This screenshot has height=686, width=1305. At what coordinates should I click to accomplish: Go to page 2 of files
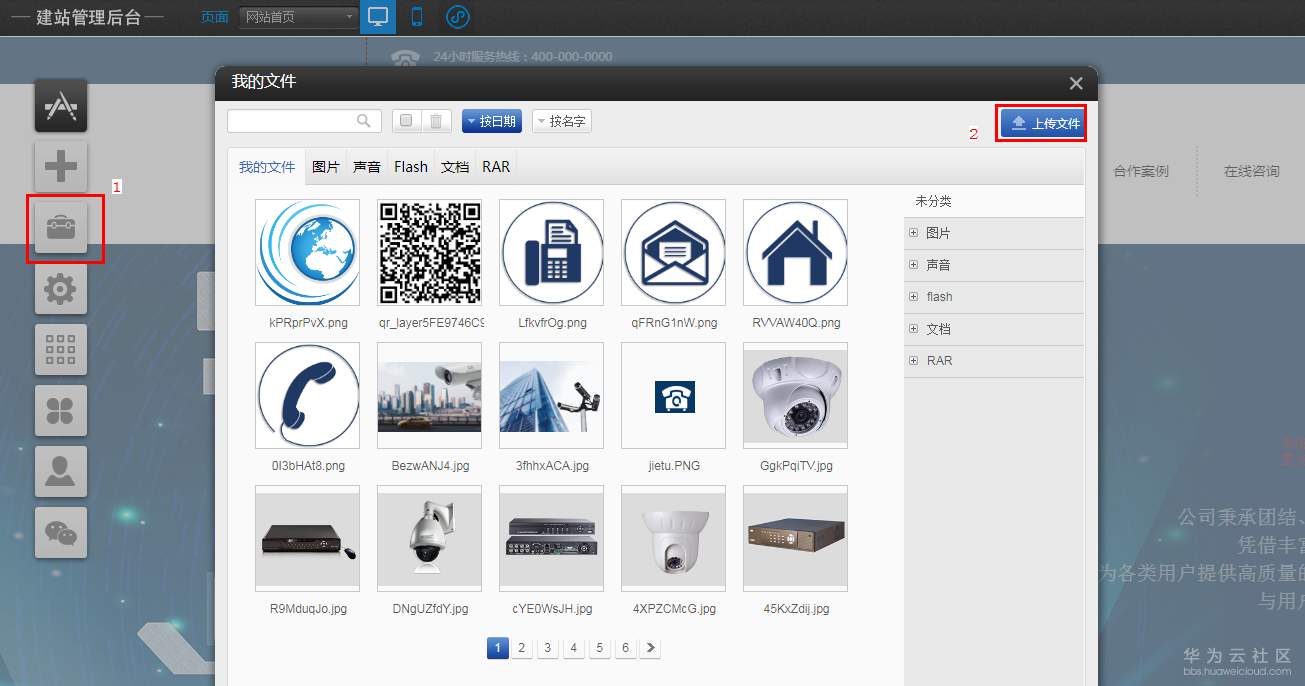pos(521,648)
